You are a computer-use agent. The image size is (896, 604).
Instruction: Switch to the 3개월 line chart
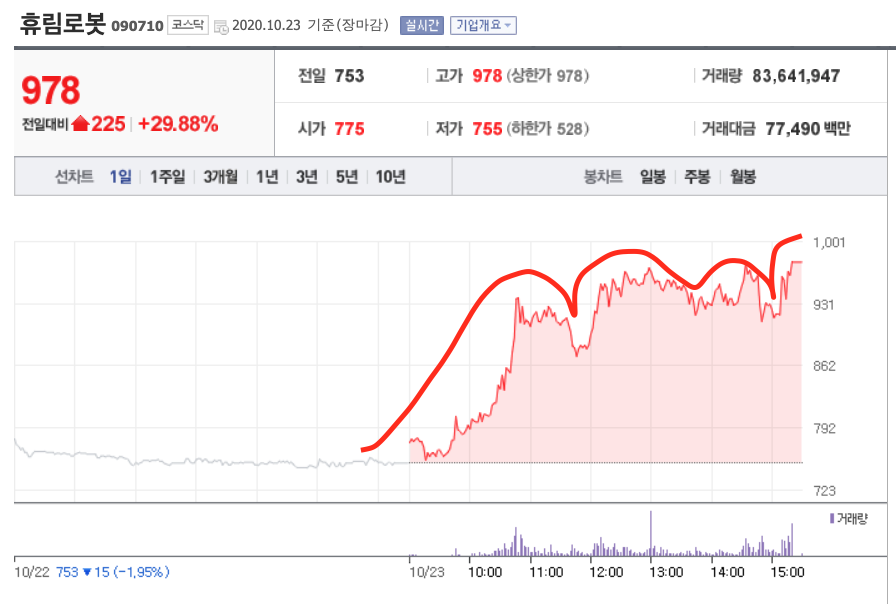coord(221,177)
